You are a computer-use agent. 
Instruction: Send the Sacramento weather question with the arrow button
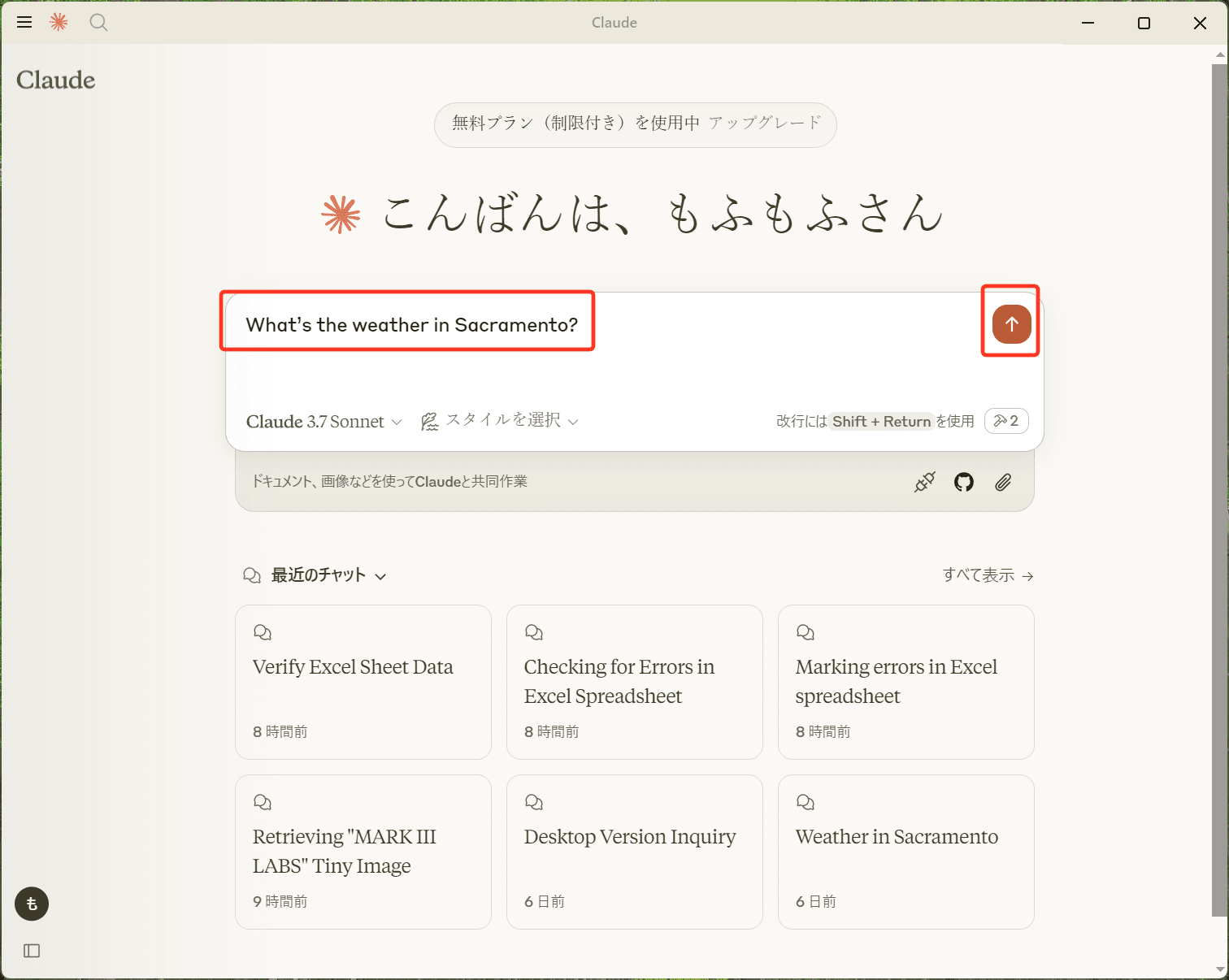(1010, 323)
